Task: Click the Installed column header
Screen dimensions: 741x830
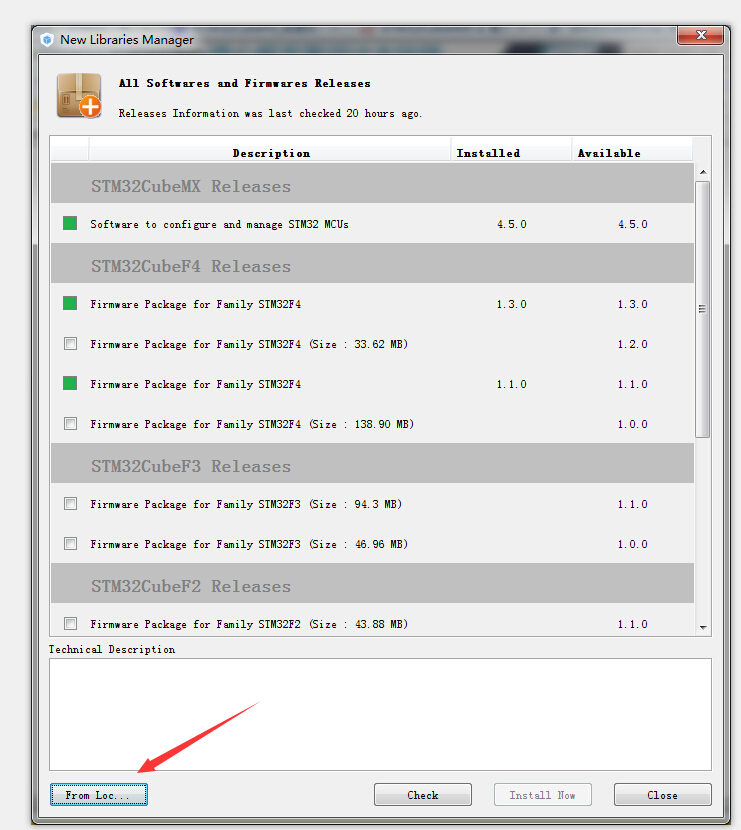Action: [x=511, y=153]
